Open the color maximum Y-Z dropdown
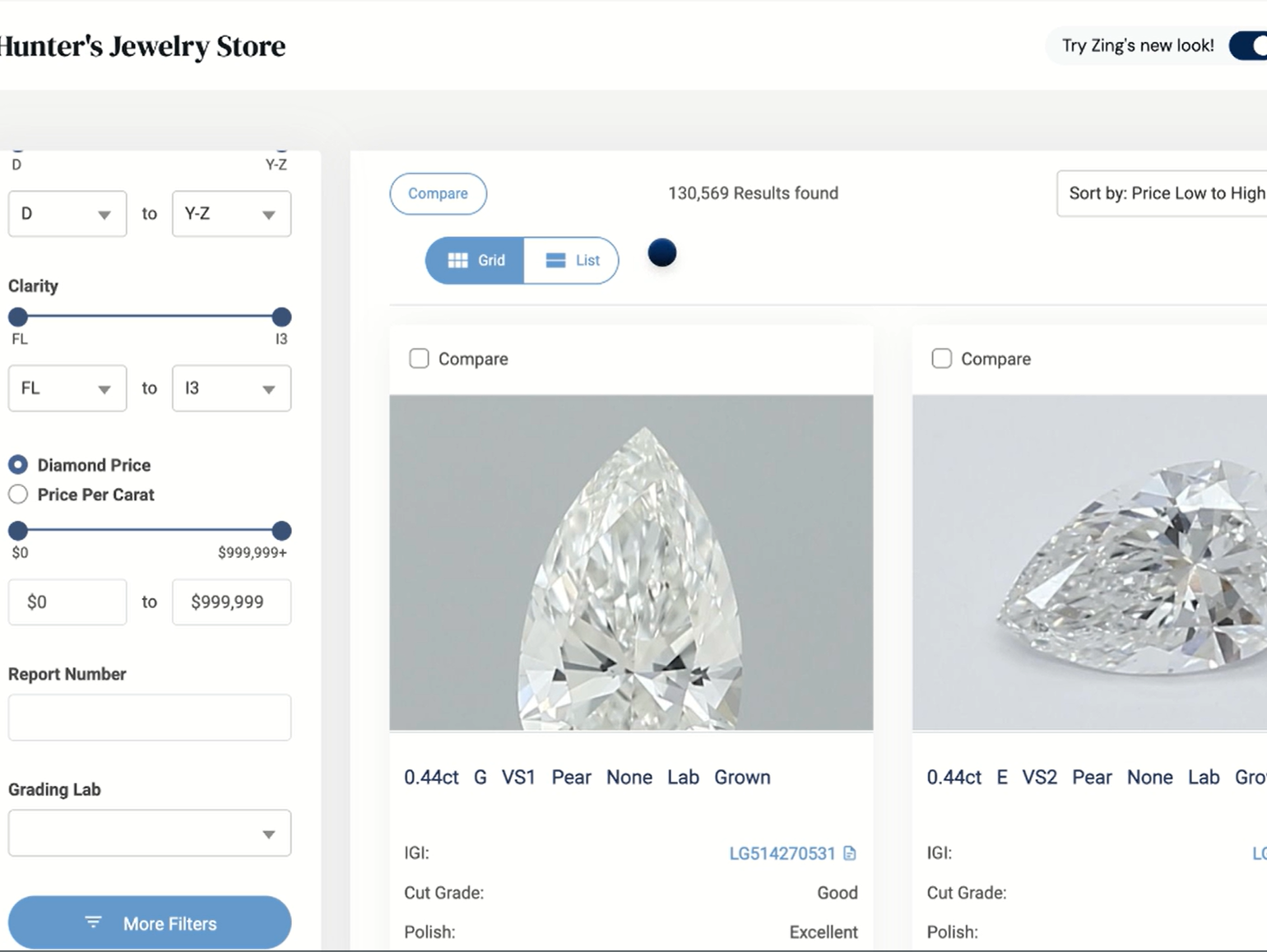This screenshot has height=952, width=1267. click(231, 214)
